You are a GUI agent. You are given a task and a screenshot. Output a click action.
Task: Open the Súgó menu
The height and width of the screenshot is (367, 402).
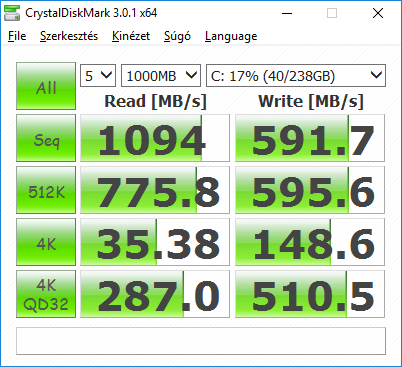(177, 36)
